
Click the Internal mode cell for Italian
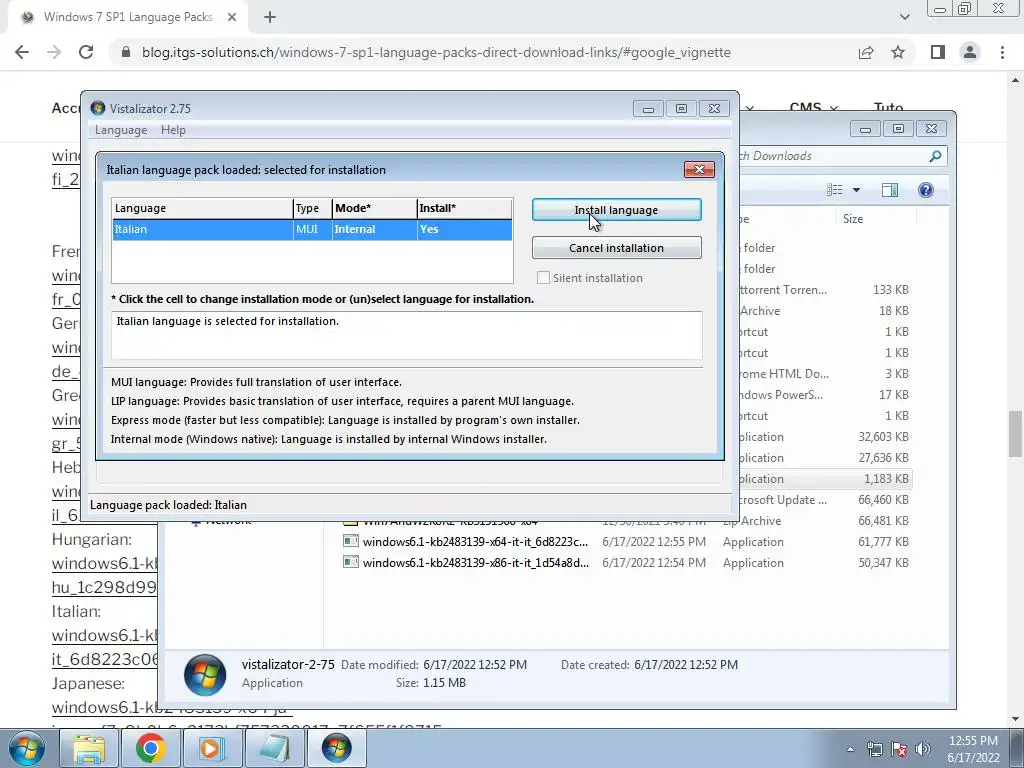pos(374,229)
